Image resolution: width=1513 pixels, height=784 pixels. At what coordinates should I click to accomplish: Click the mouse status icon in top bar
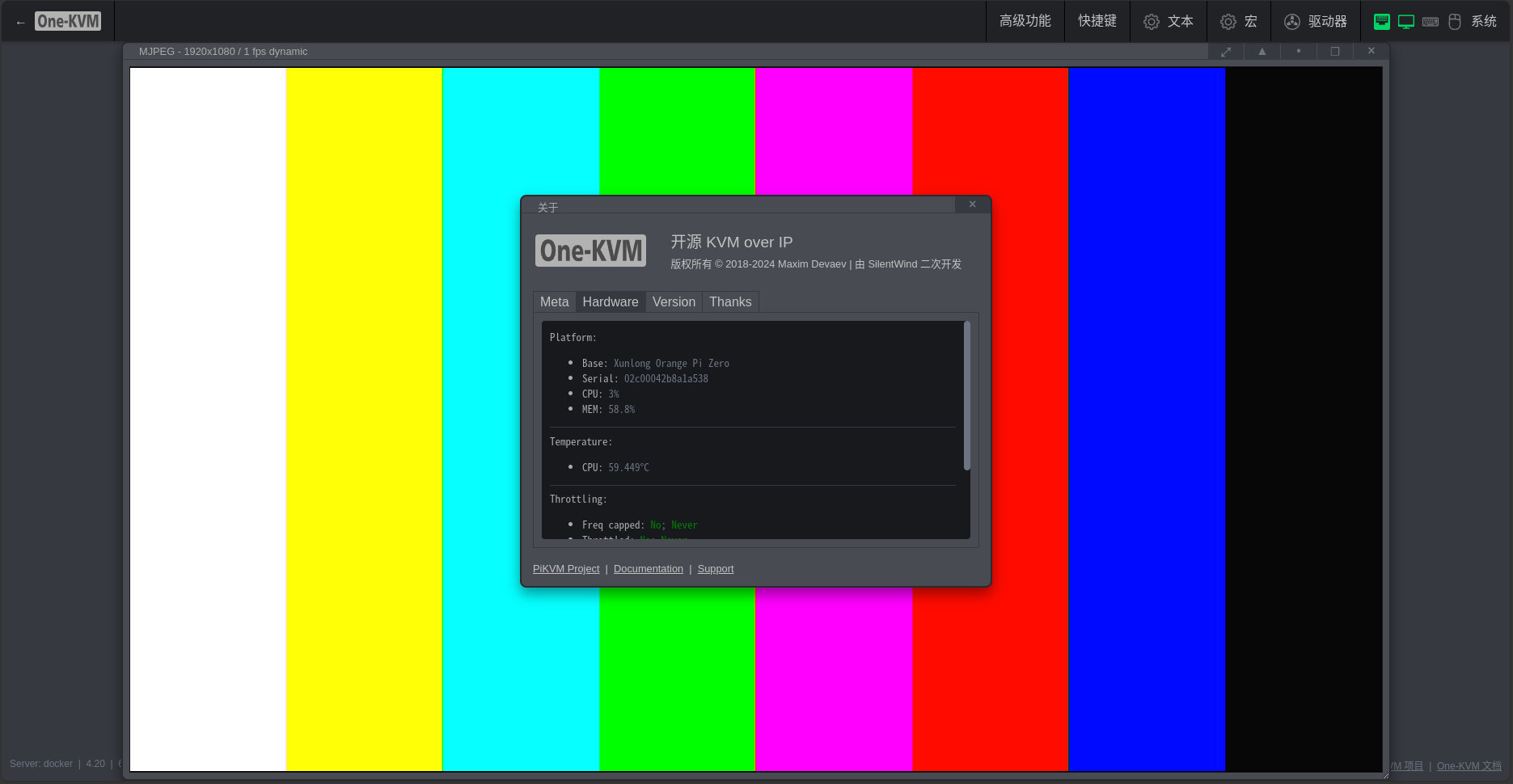tap(1455, 22)
